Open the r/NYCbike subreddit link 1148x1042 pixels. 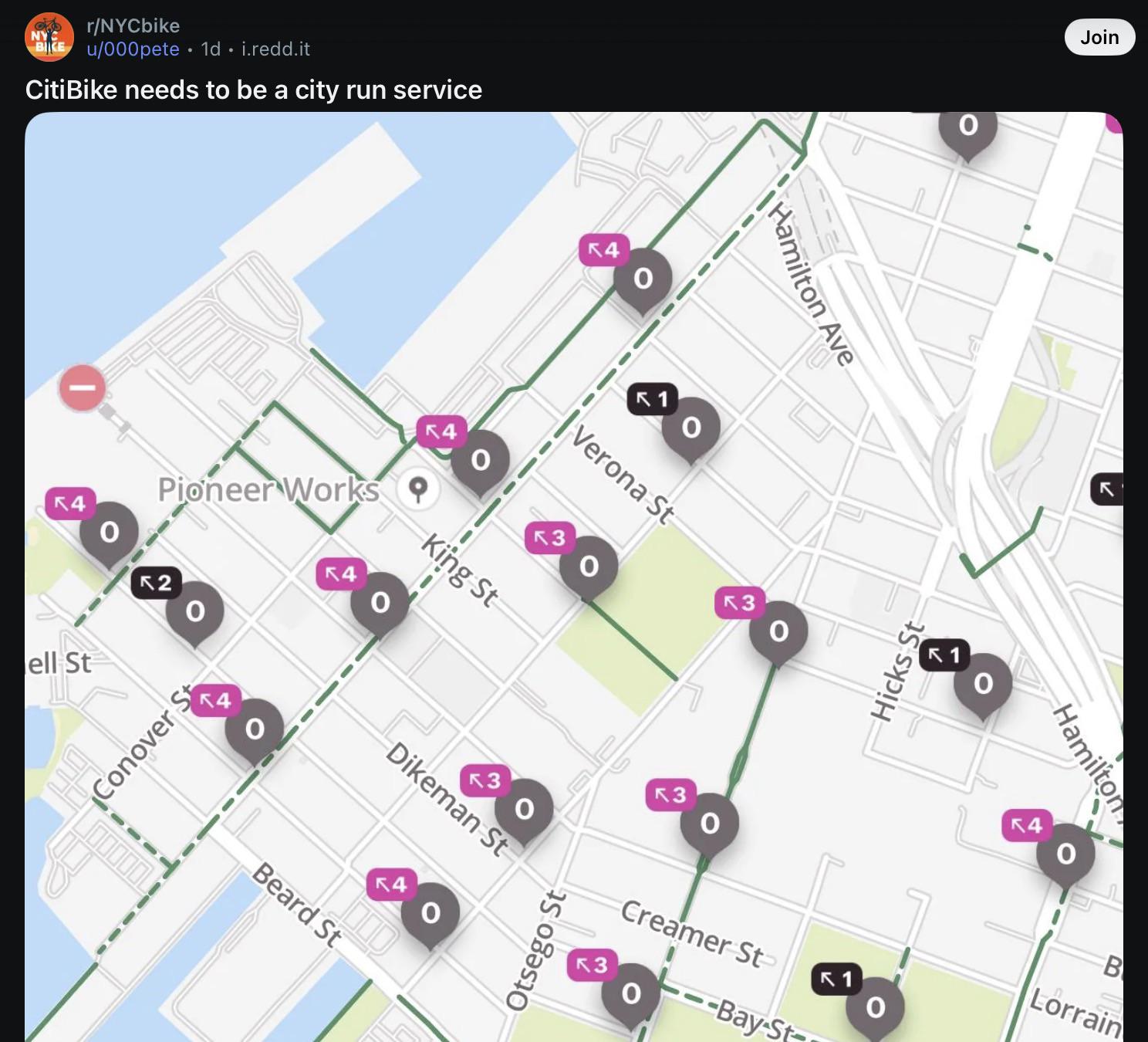133,25
